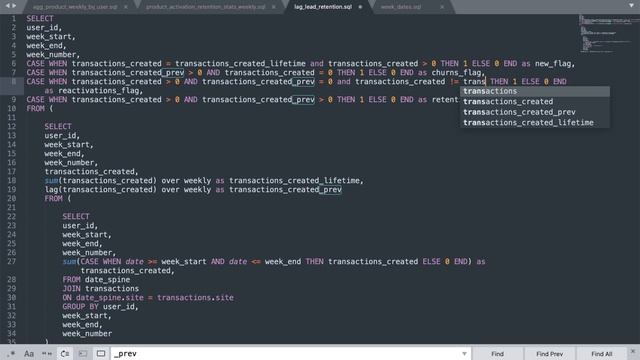Click 'user_id,' on line 2
640x360 pixels.
coord(44,28)
